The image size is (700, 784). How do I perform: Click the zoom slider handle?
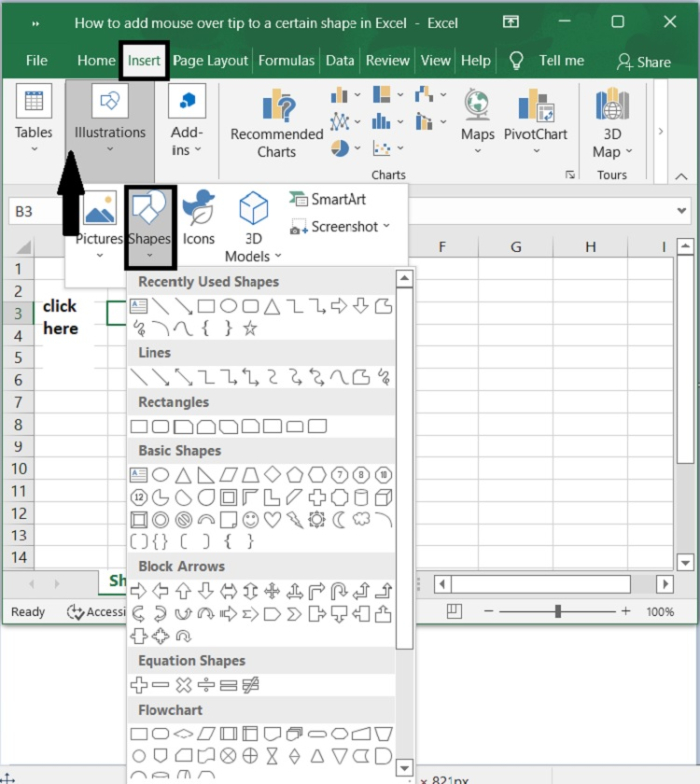coord(558,611)
